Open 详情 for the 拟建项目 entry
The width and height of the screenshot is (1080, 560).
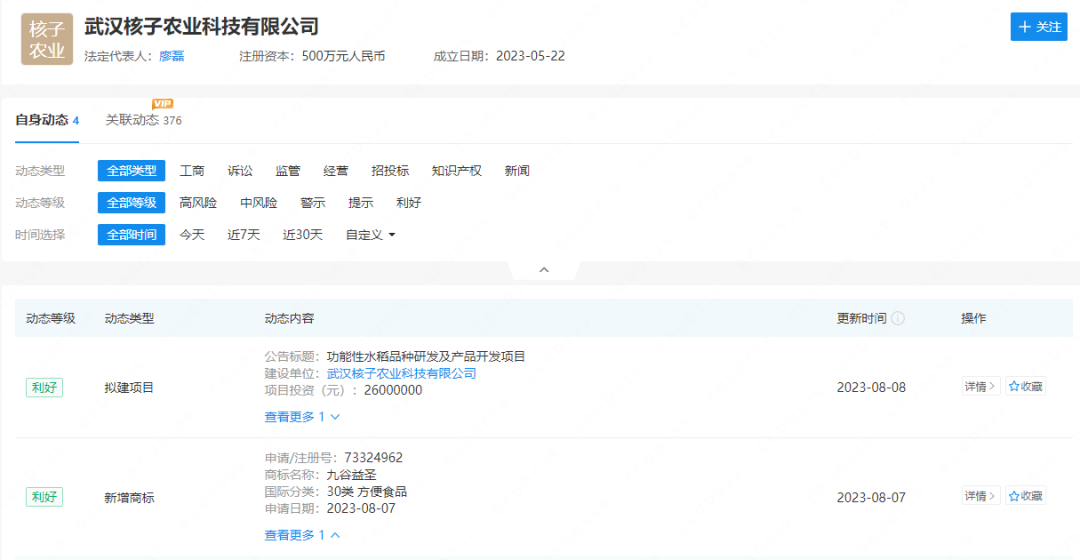(980, 387)
